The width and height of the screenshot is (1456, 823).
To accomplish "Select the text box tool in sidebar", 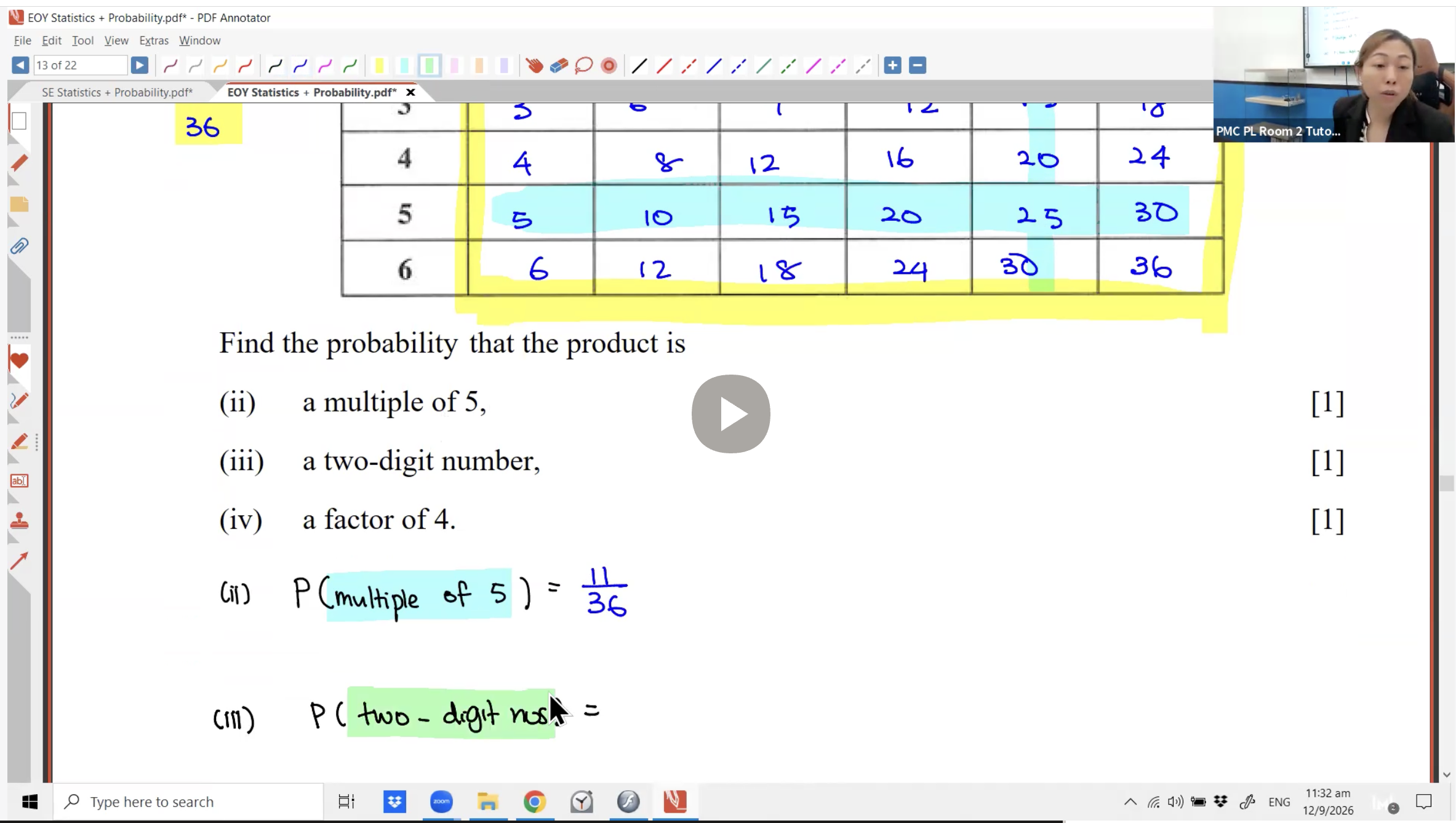I will click(x=19, y=480).
